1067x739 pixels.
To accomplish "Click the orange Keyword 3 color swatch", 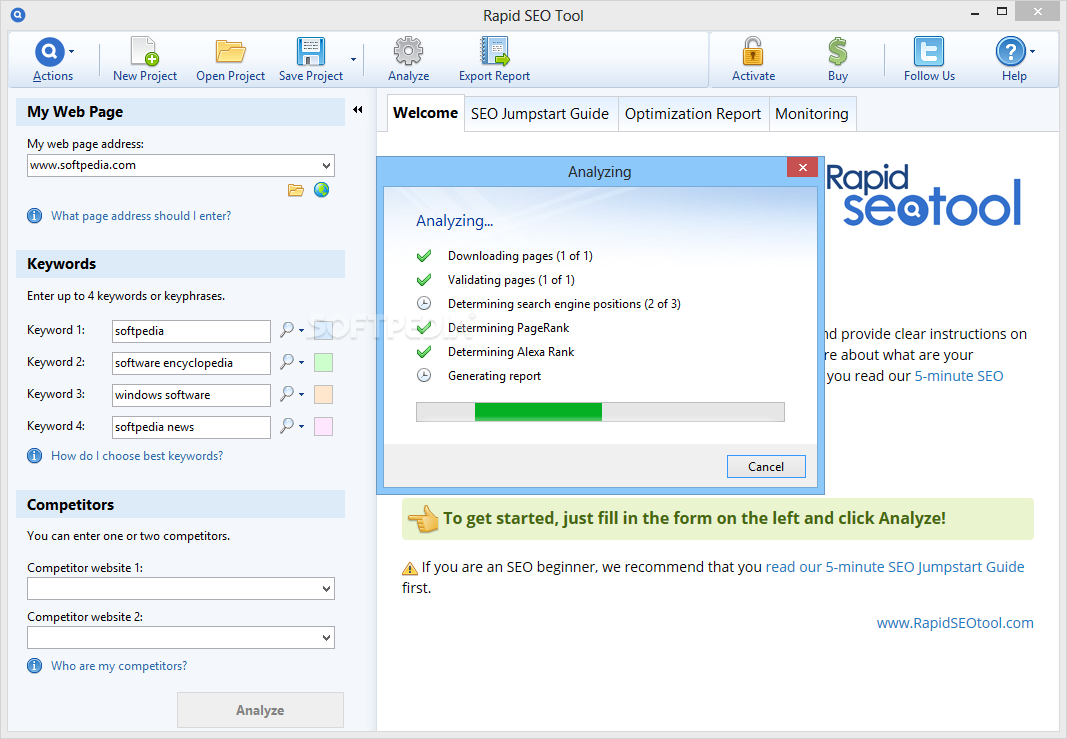I will (323, 395).
